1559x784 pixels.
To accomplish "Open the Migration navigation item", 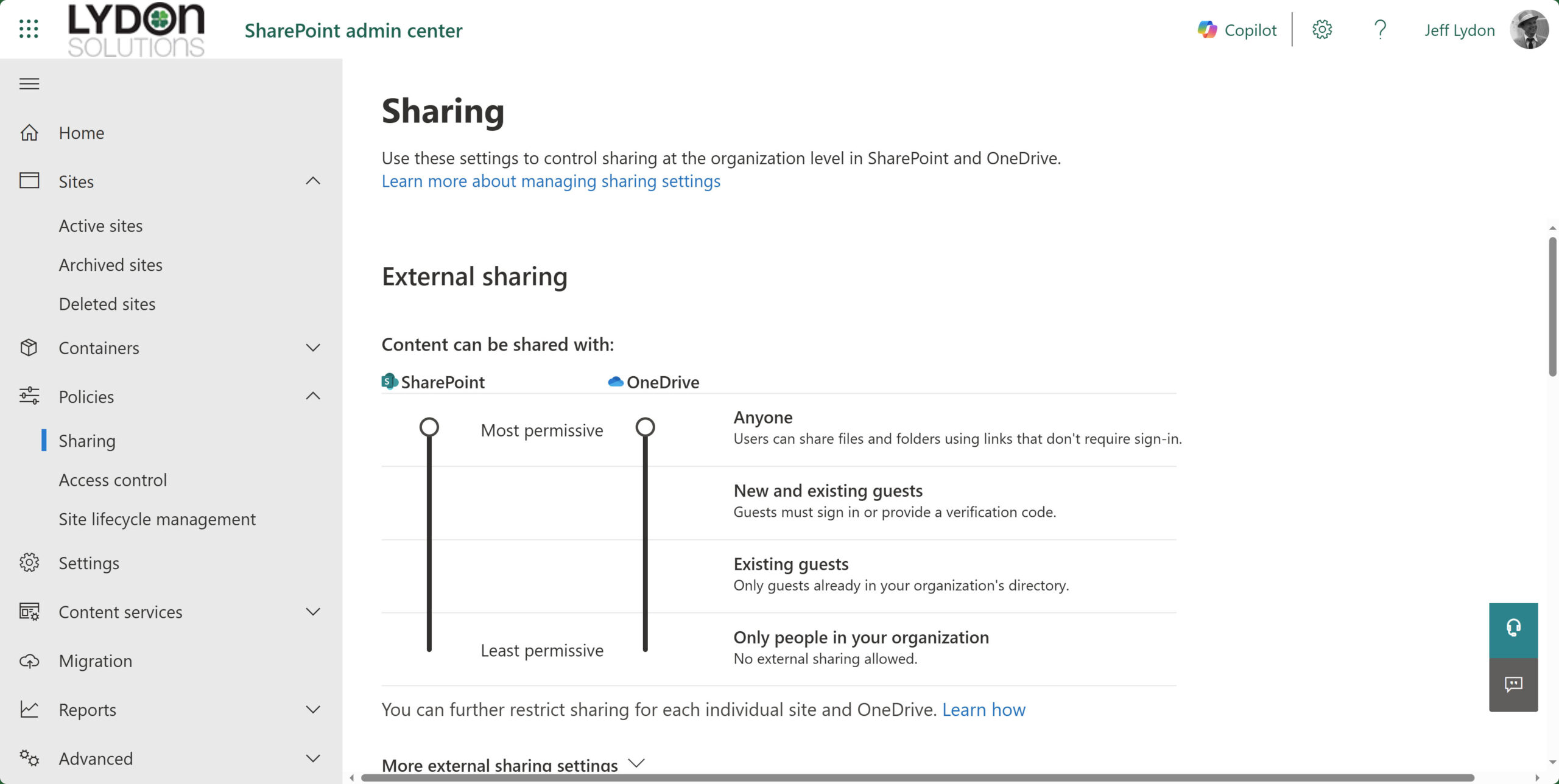I will (x=96, y=660).
